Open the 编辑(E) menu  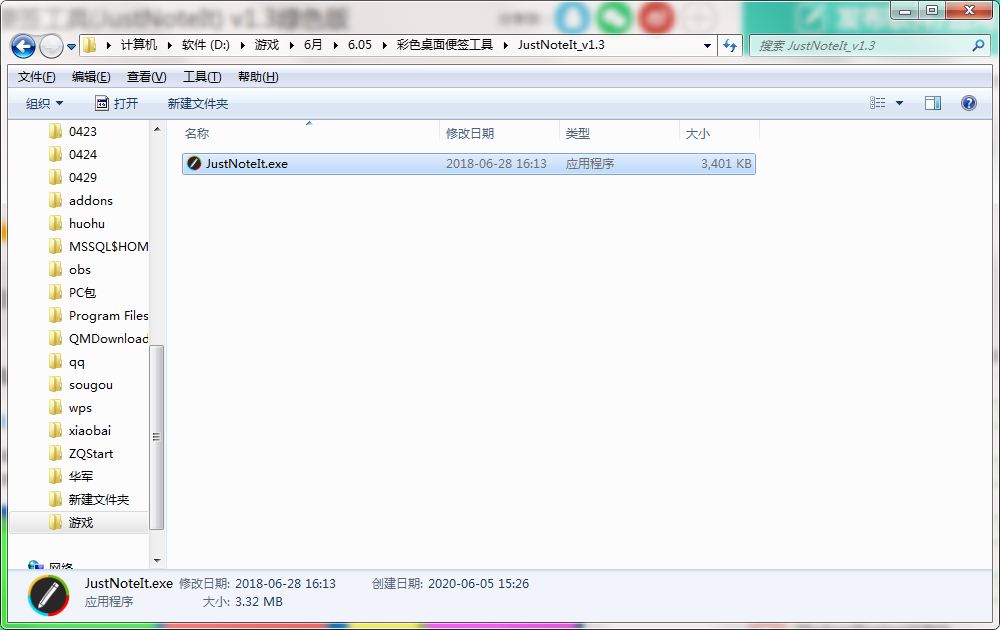[x=91, y=77]
